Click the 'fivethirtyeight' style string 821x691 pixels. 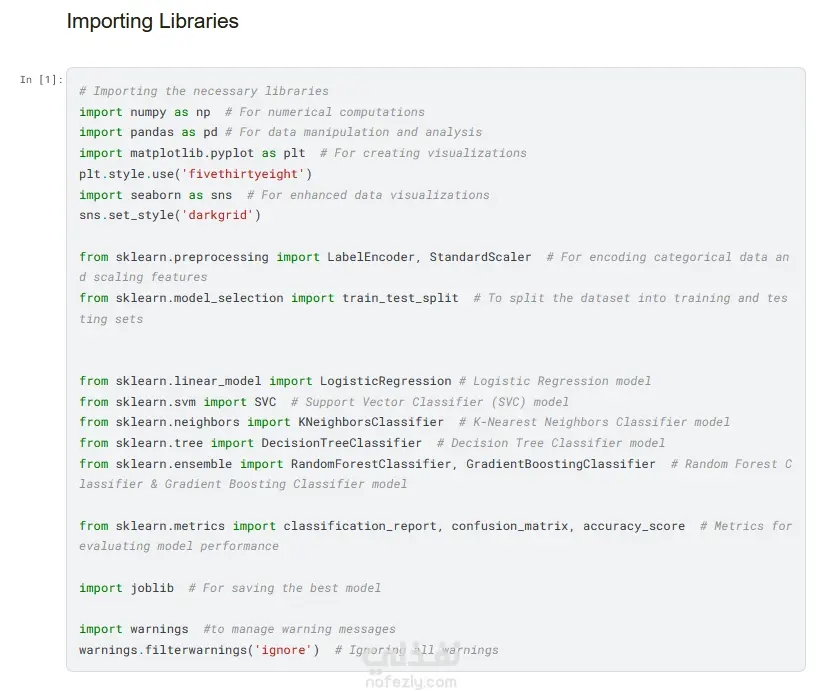pos(247,174)
